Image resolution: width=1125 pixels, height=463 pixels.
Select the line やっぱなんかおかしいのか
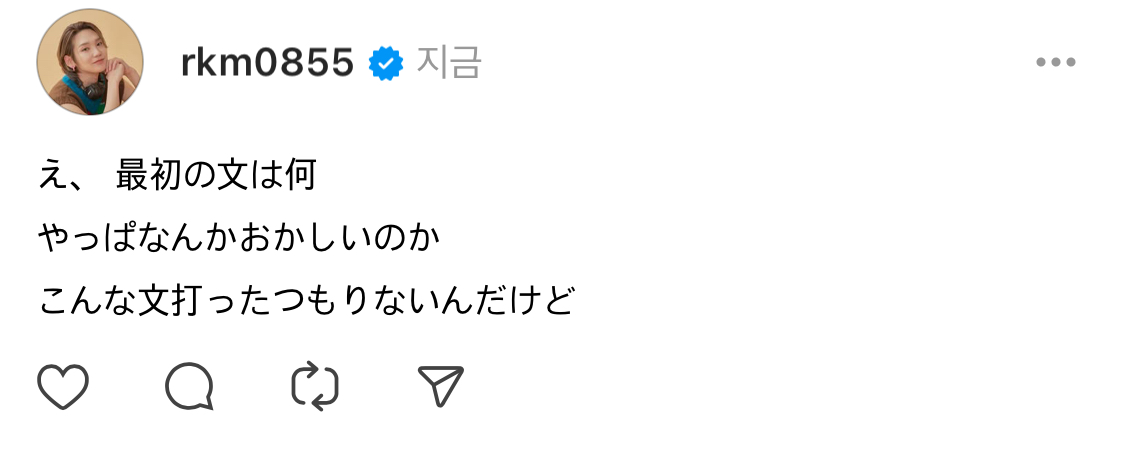click(239, 238)
